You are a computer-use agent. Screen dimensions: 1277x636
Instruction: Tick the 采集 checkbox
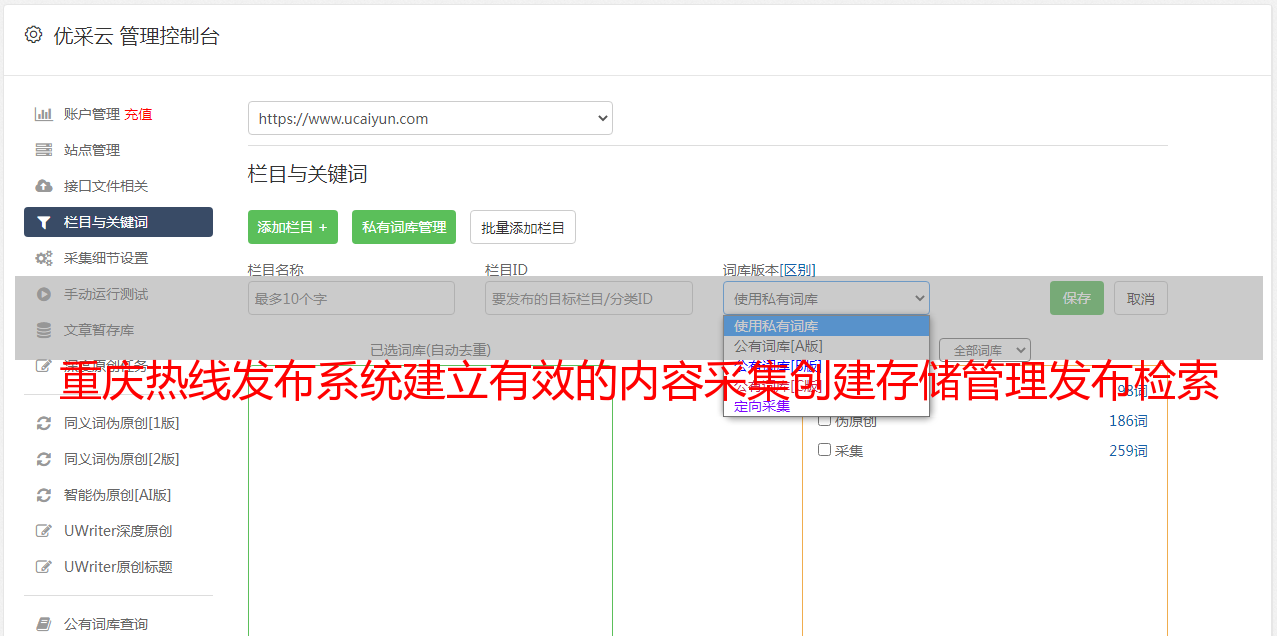(x=825, y=450)
